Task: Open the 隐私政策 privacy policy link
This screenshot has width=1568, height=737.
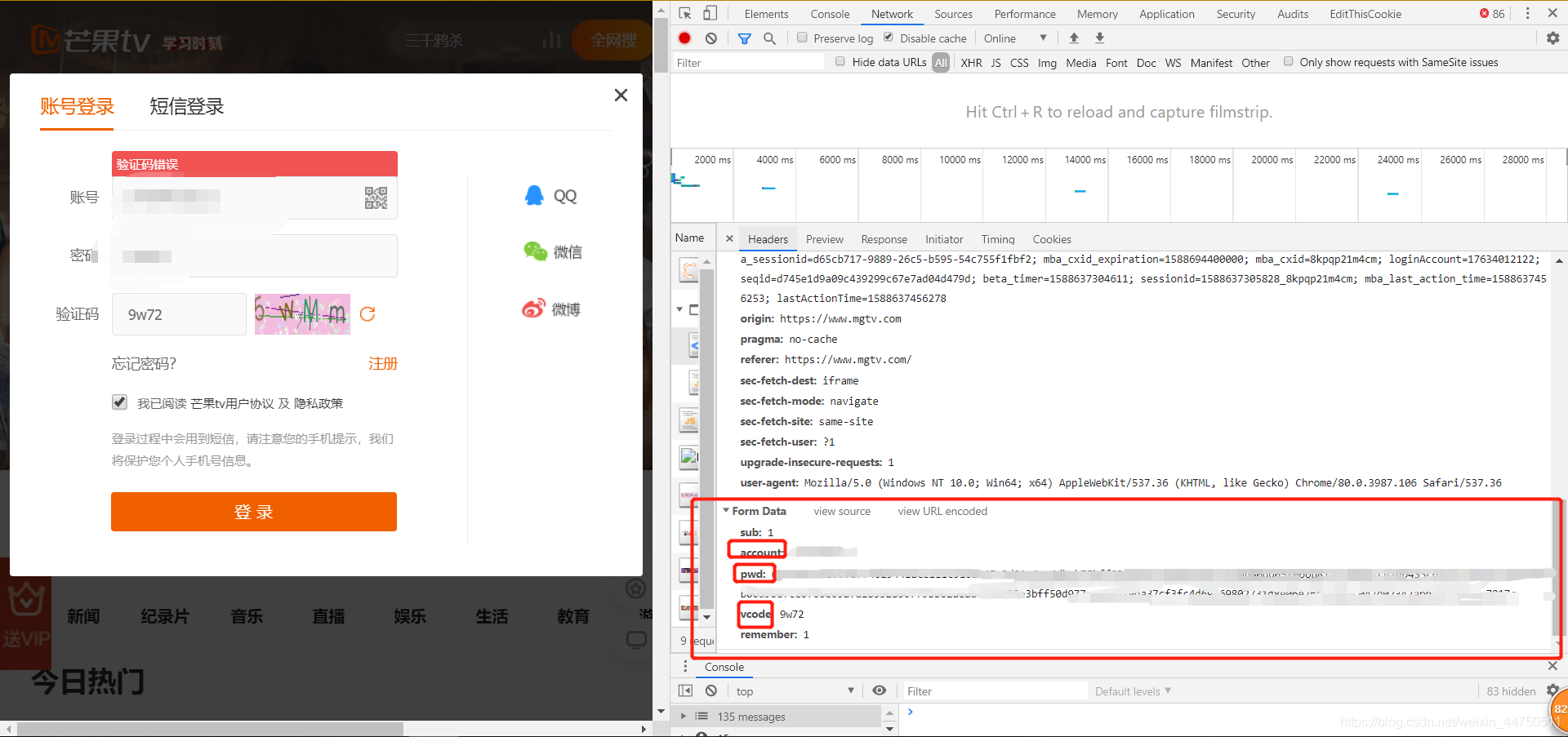Action: [318, 403]
